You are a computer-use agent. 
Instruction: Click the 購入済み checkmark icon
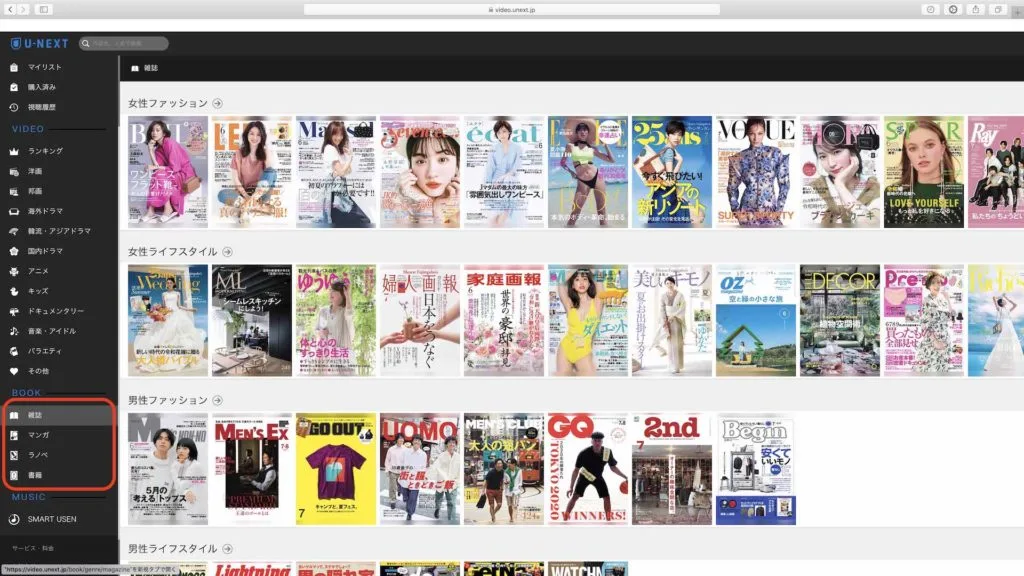pyautogui.click(x=14, y=87)
